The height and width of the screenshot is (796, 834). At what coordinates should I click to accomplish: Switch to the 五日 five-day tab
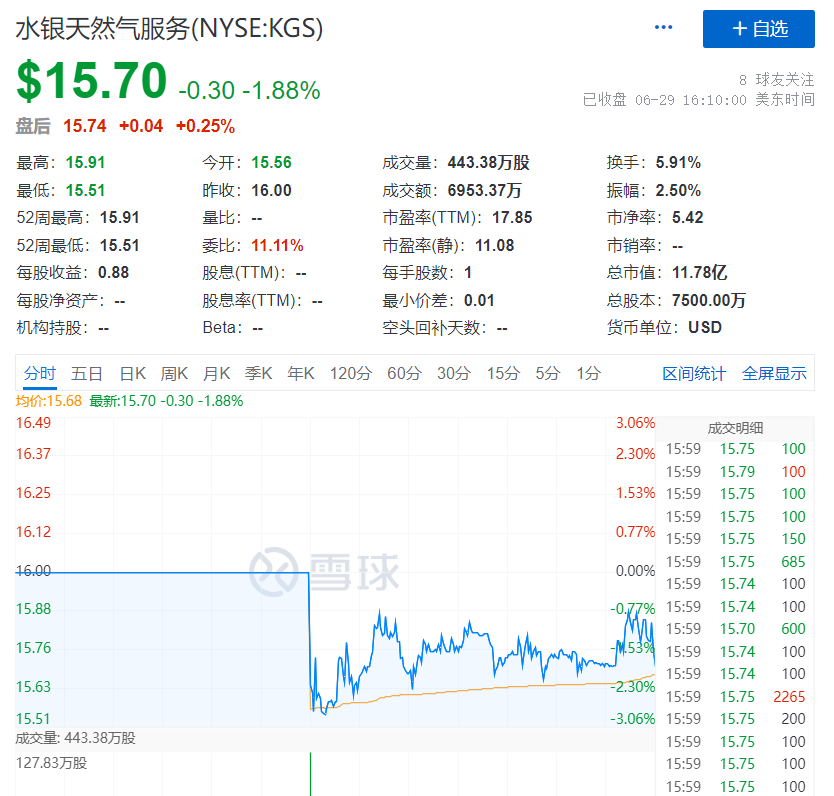click(88, 372)
